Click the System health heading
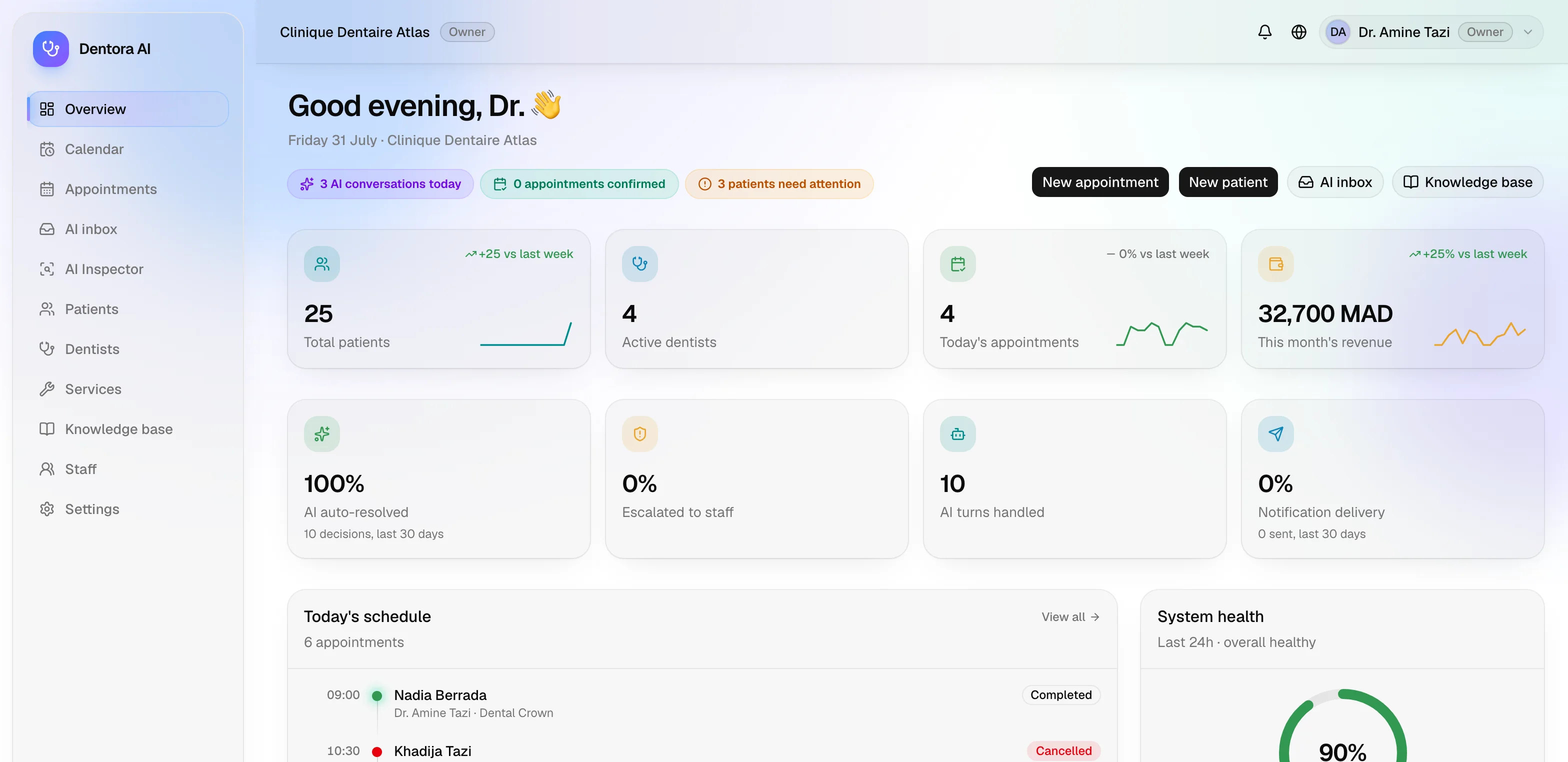Image resolution: width=1568 pixels, height=762 pixels. (x=1210, y=616)
